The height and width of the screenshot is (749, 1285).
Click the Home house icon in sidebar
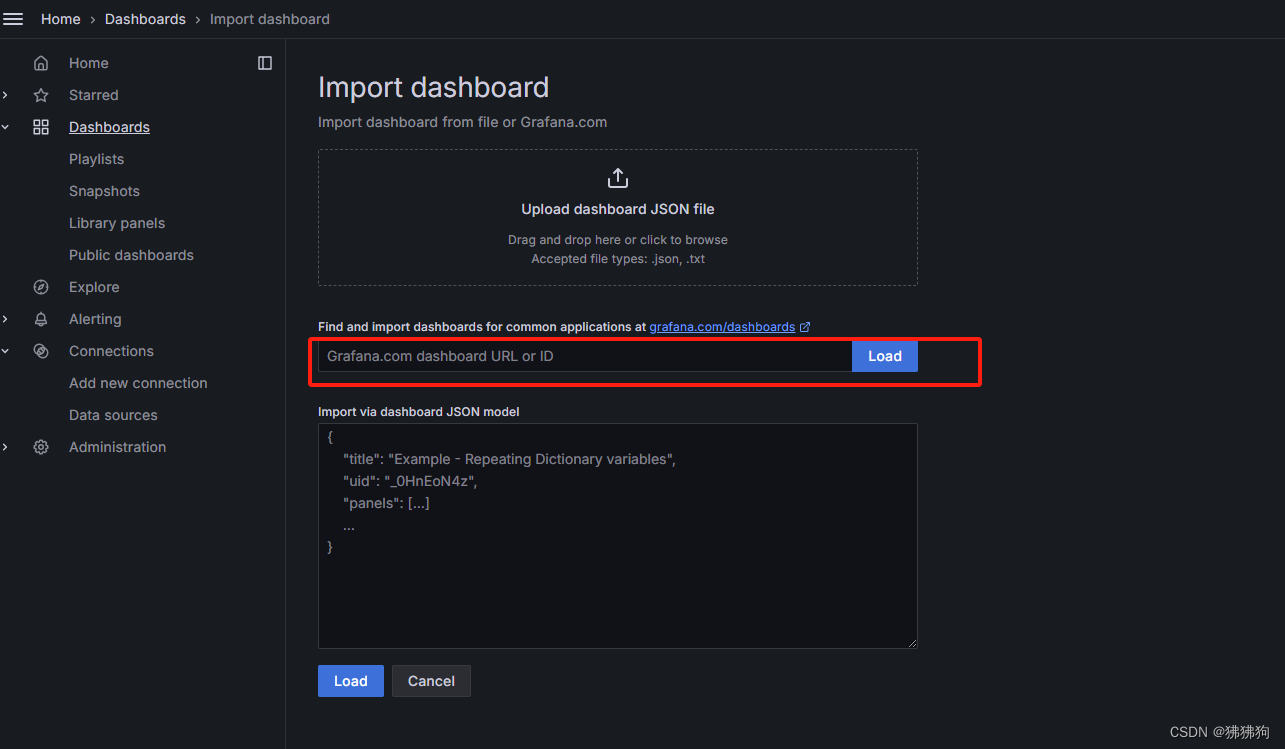click(41, 63)
